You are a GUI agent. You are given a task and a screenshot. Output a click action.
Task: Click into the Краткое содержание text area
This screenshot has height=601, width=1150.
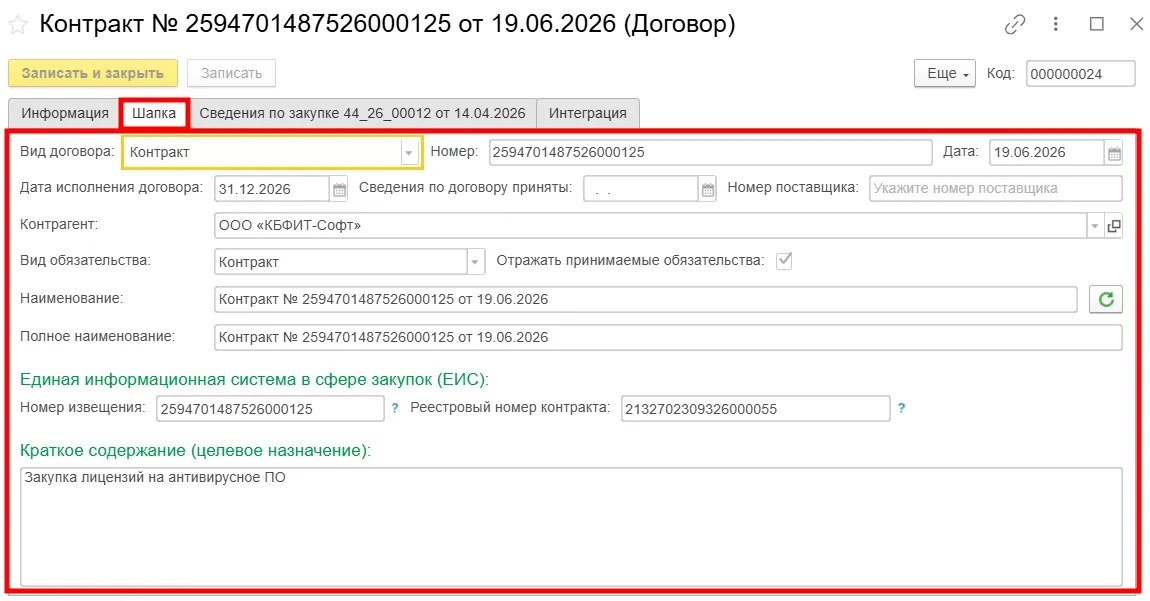[x=571, y=526]
